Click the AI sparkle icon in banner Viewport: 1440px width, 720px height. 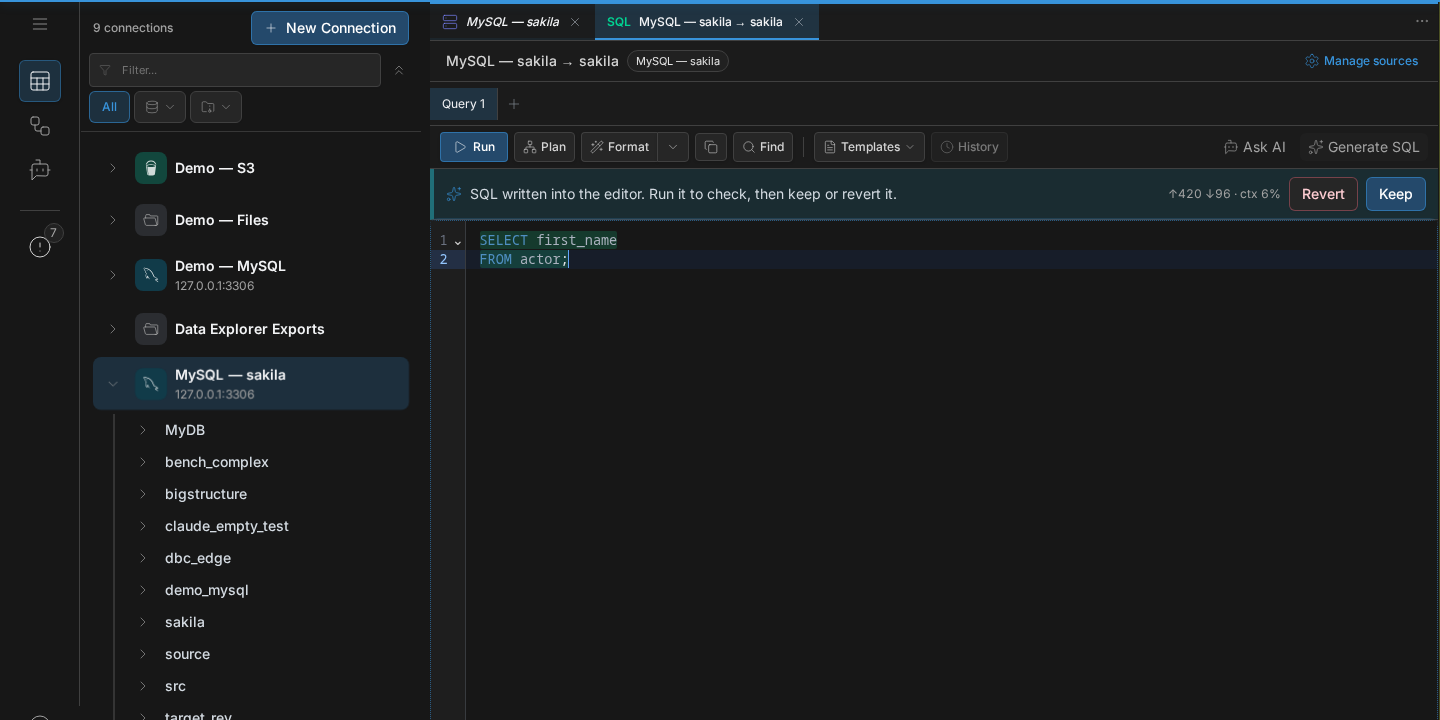454,194
